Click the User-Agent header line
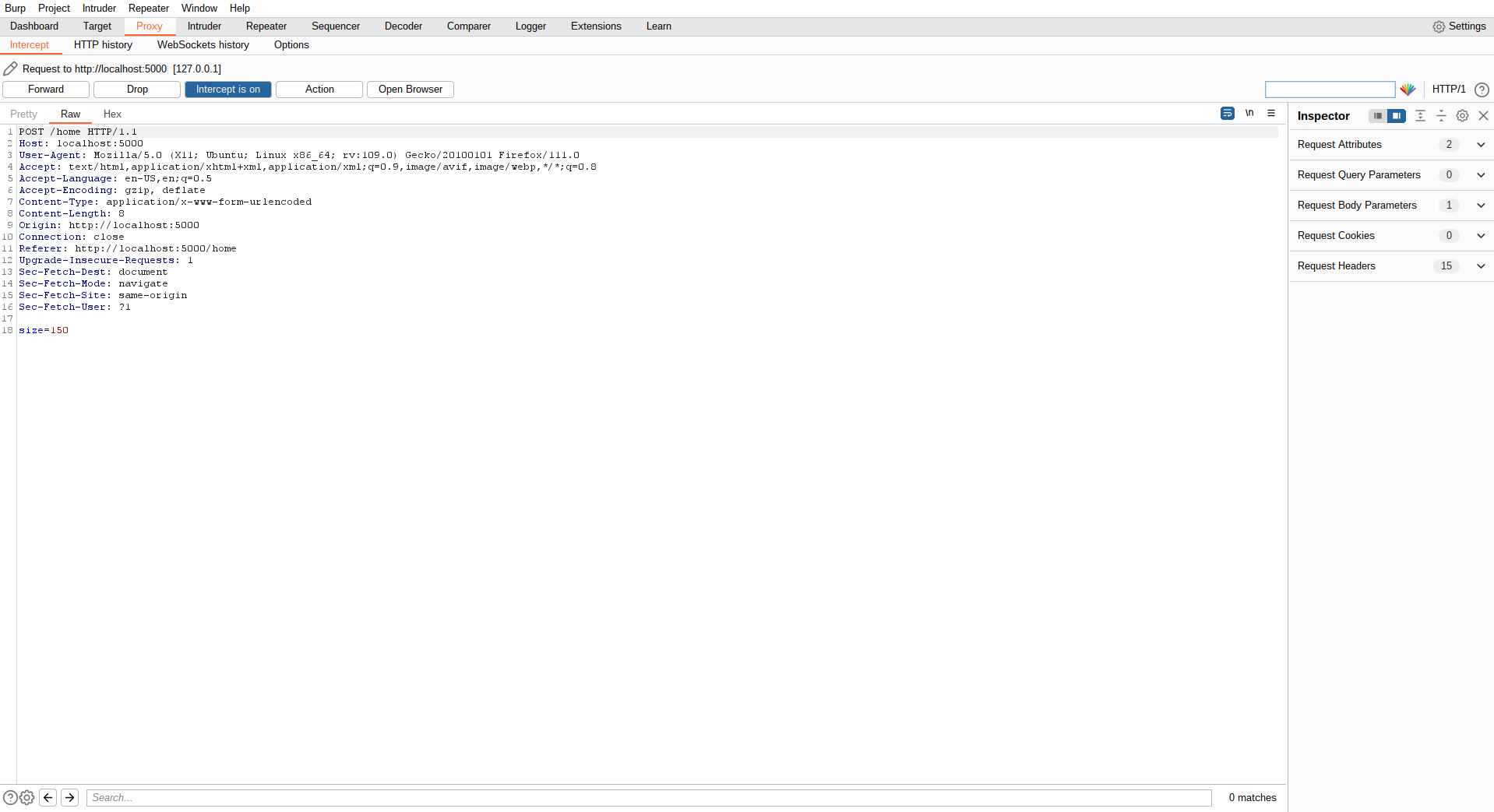Image resolution: width=1494 pixels, height=812 pixels. pyautogui.click(x=299, y=155)
